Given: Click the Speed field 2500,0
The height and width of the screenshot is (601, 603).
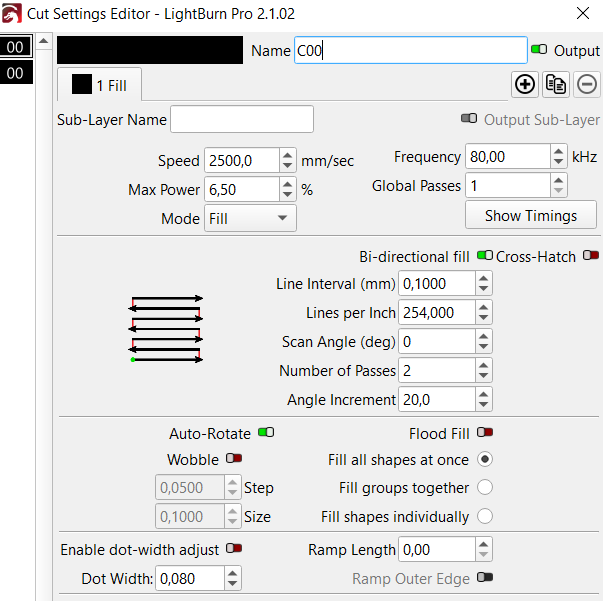Looking at the screenshot, I should 242,160.
